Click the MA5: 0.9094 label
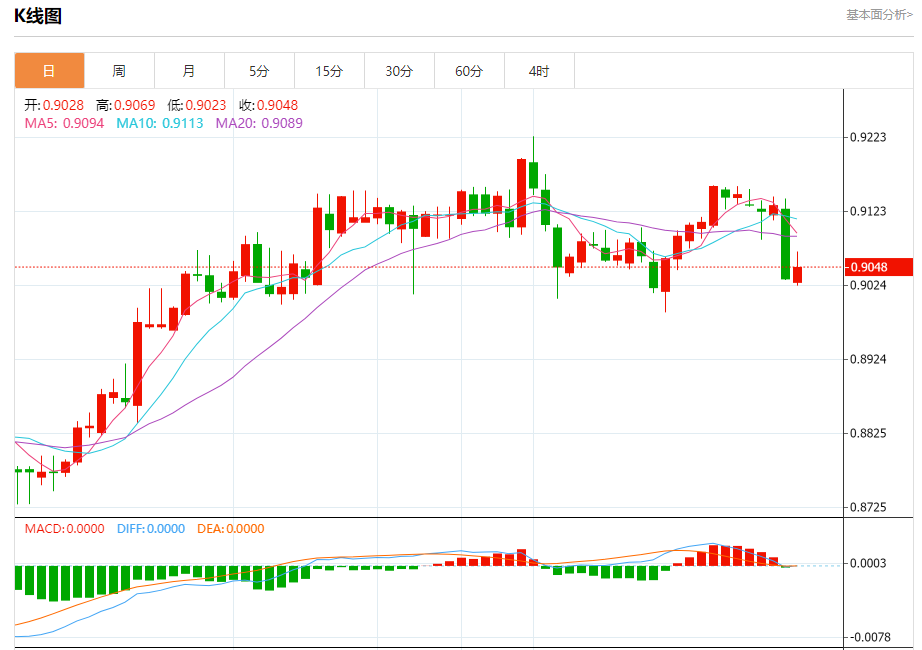922x650 pixels. point(64,123)
